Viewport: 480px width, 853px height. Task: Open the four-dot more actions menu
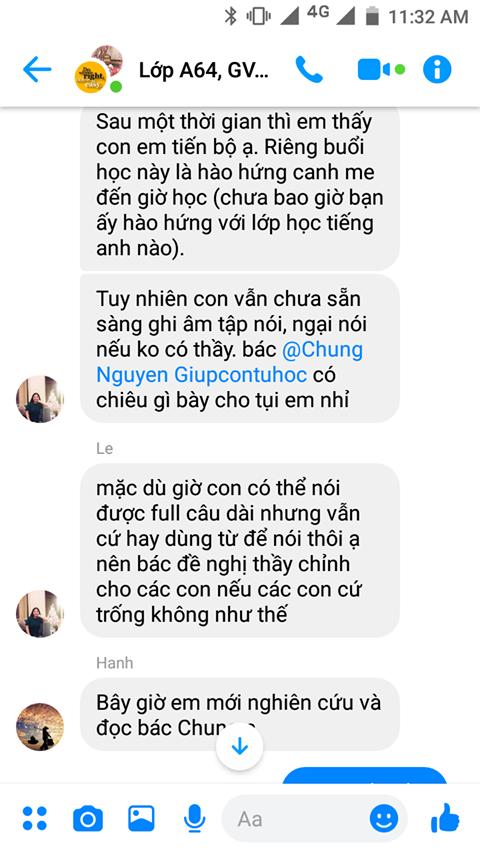coord(35,819)
